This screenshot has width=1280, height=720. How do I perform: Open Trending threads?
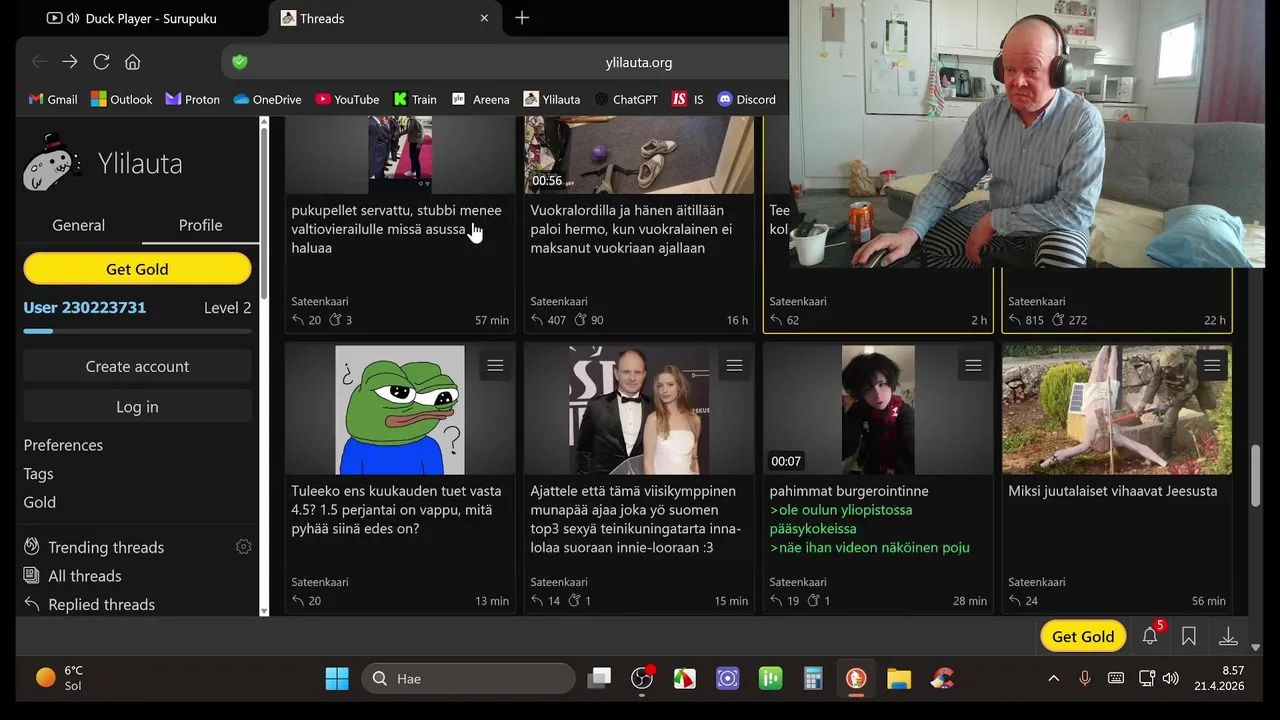coord(105,547)
